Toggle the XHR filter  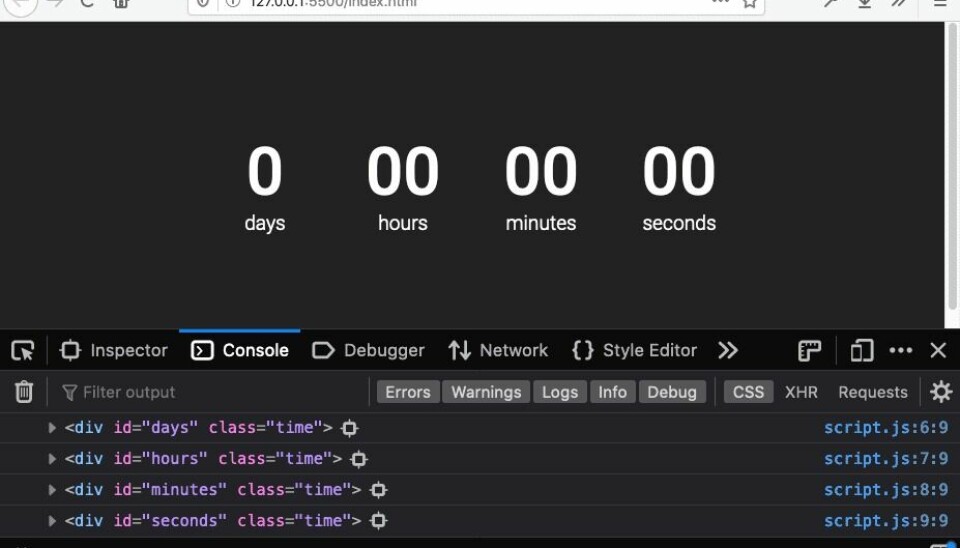click(x=801, y=392)
